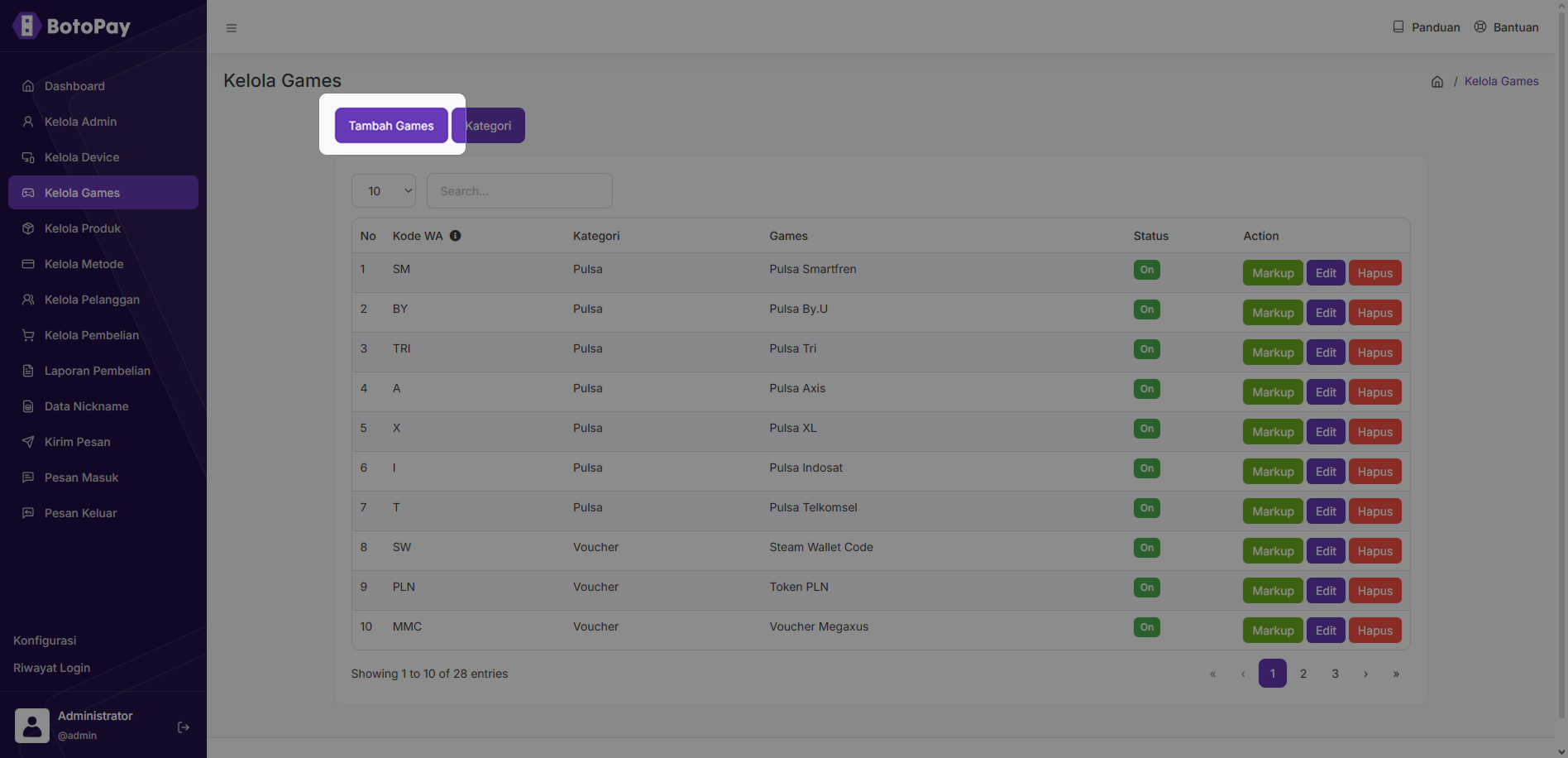Toggle On status for Token PLN
1568x758 pixels.
coord(1147,588)
